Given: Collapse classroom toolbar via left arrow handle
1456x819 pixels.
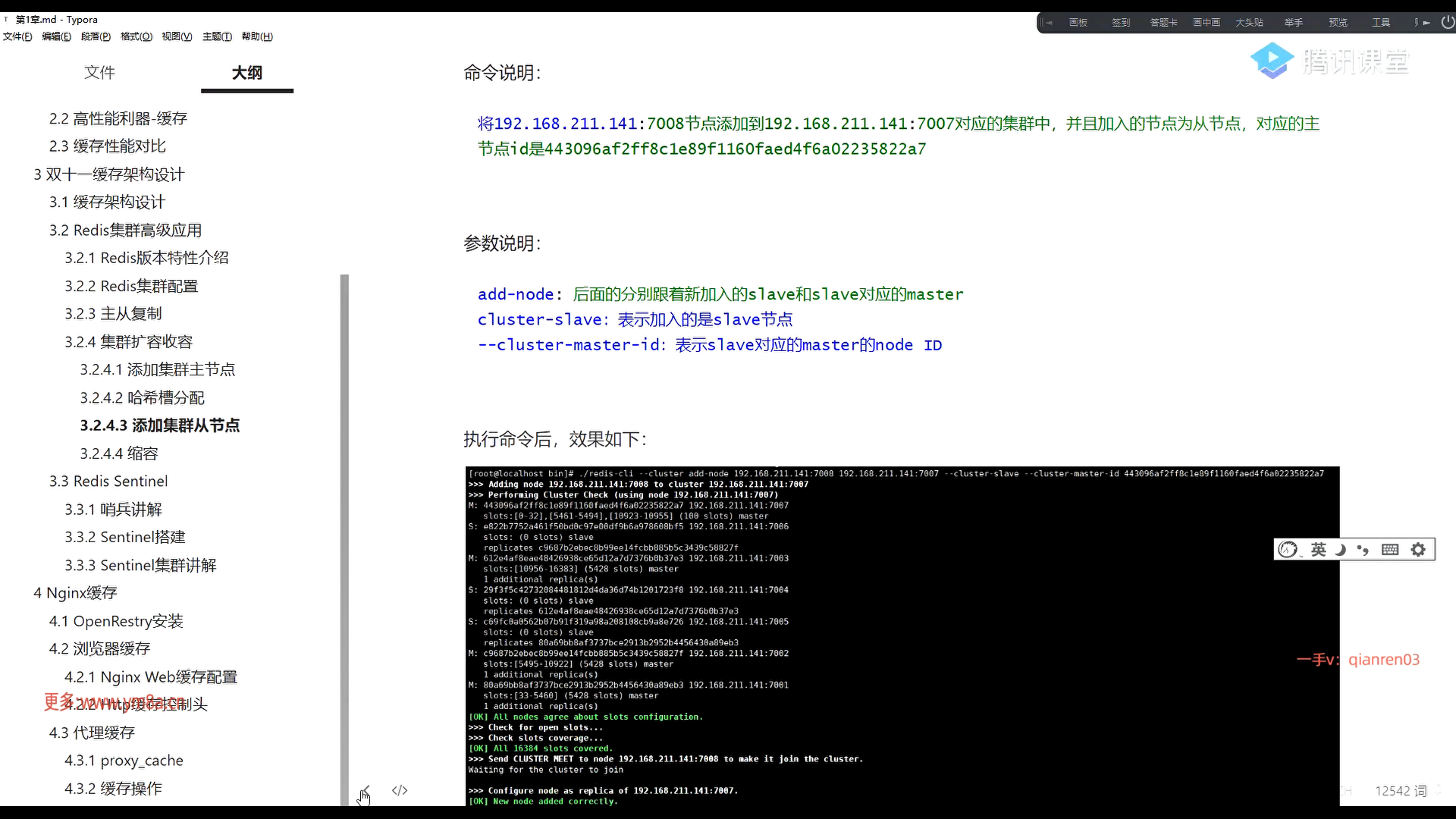Looking at the screenshot, I should click(1048, 23).
